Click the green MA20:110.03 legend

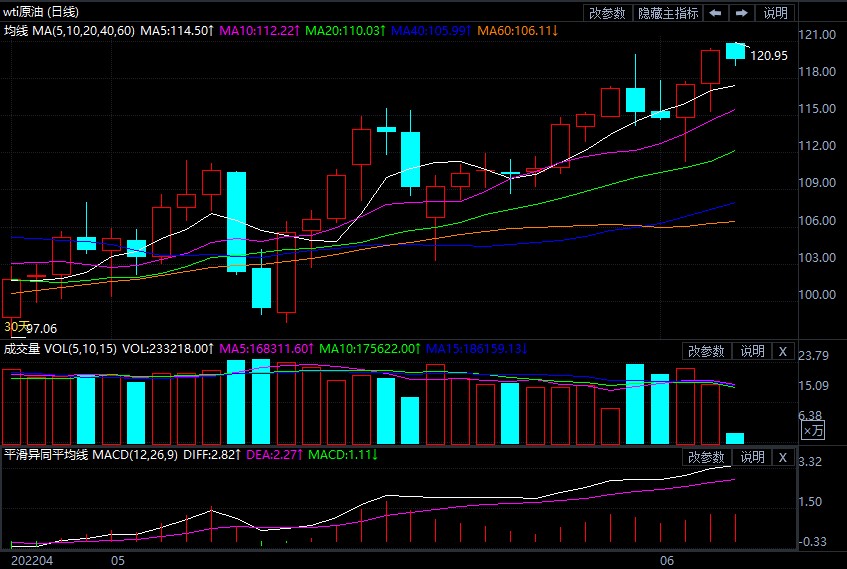(x=343, y=32)
